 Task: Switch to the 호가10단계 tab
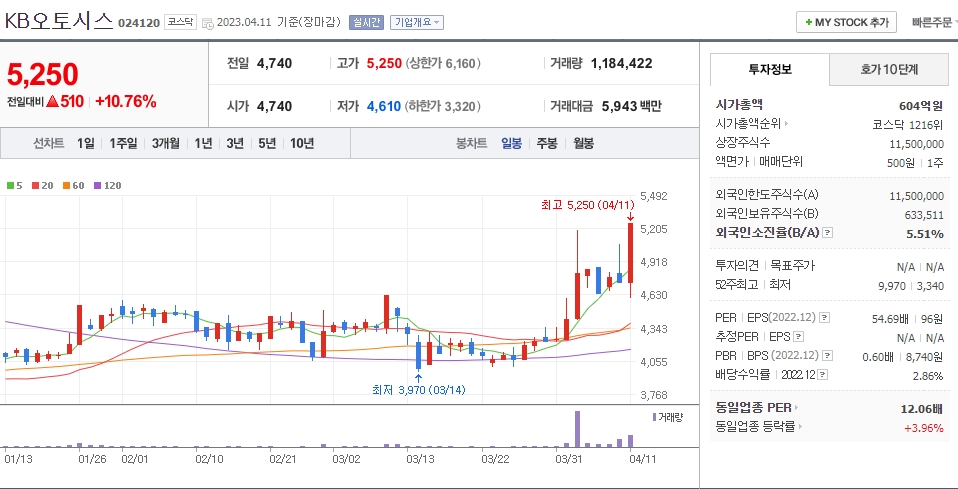888,69
